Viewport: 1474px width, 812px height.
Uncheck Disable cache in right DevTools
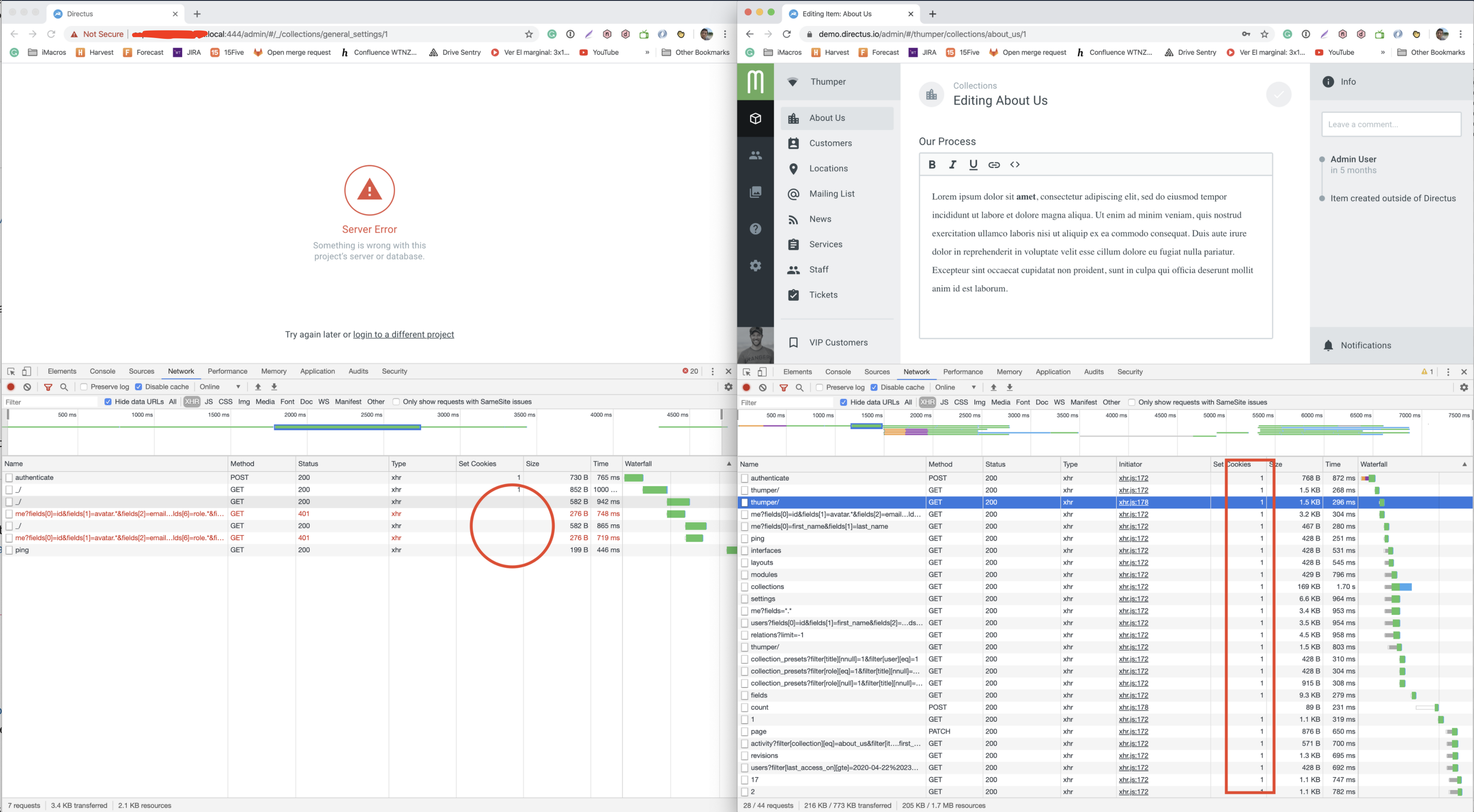[x=874, y=387]
